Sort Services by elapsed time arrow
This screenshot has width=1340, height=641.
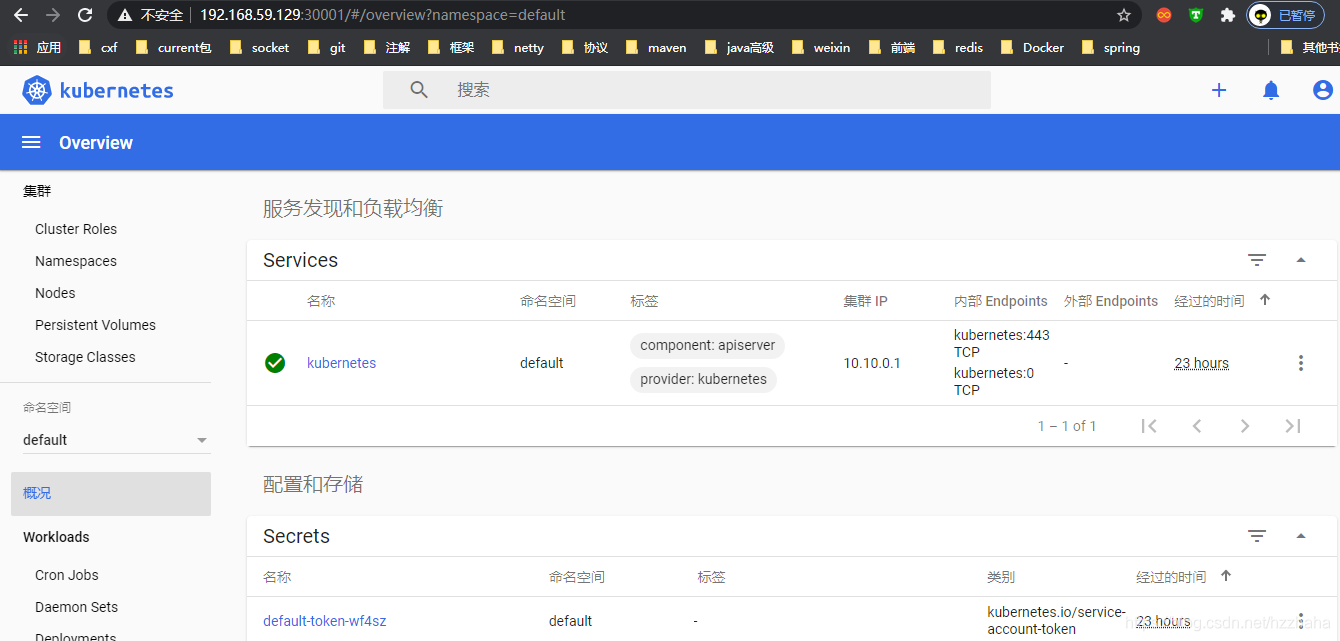point(1265,300)
